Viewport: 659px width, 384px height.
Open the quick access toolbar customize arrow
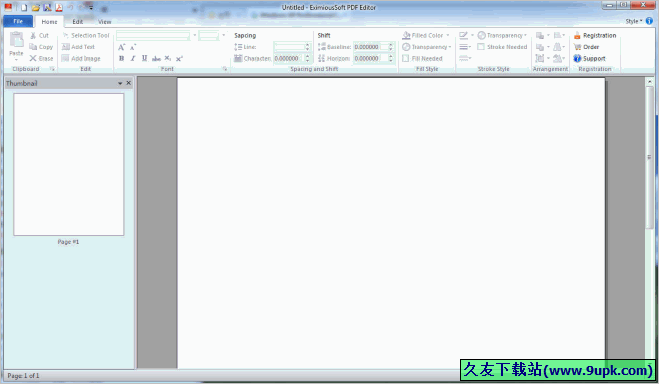91,8
